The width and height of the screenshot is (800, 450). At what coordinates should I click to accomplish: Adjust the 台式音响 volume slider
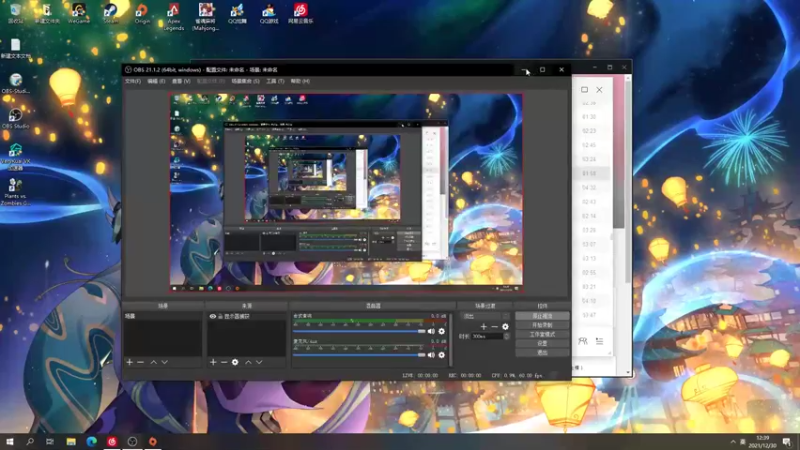click(359, 331)
